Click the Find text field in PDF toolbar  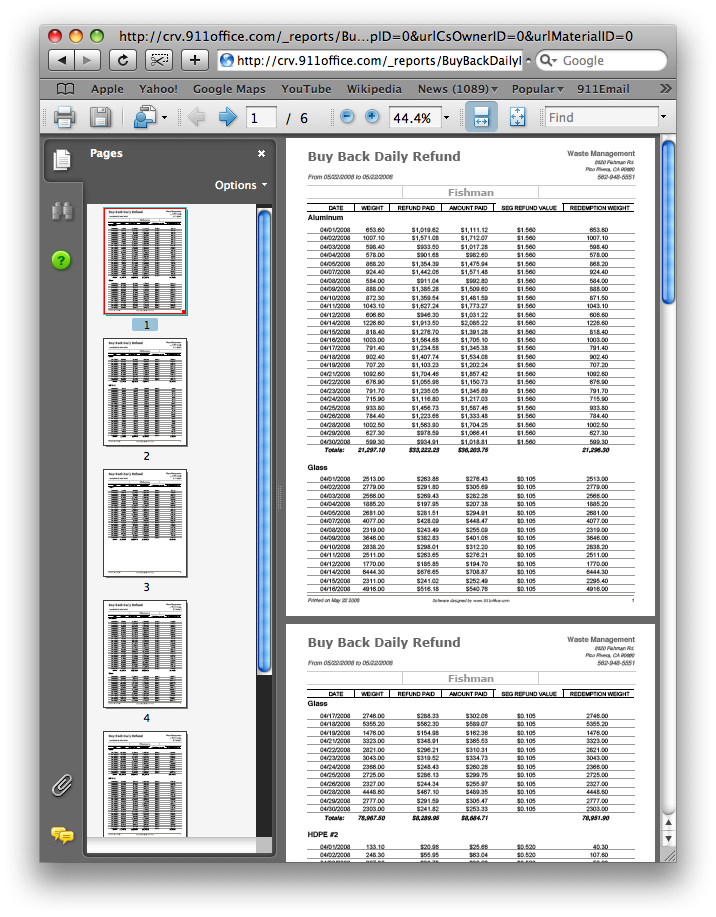click(601, 117)
